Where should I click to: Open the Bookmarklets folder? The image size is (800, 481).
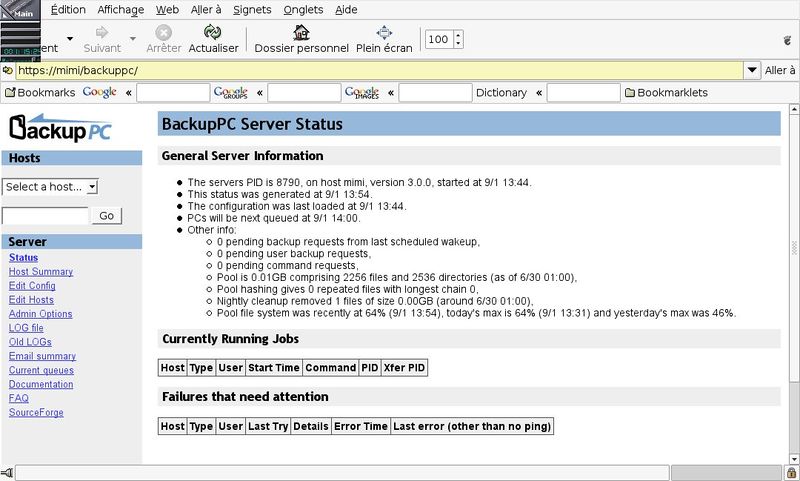point(665,93)
